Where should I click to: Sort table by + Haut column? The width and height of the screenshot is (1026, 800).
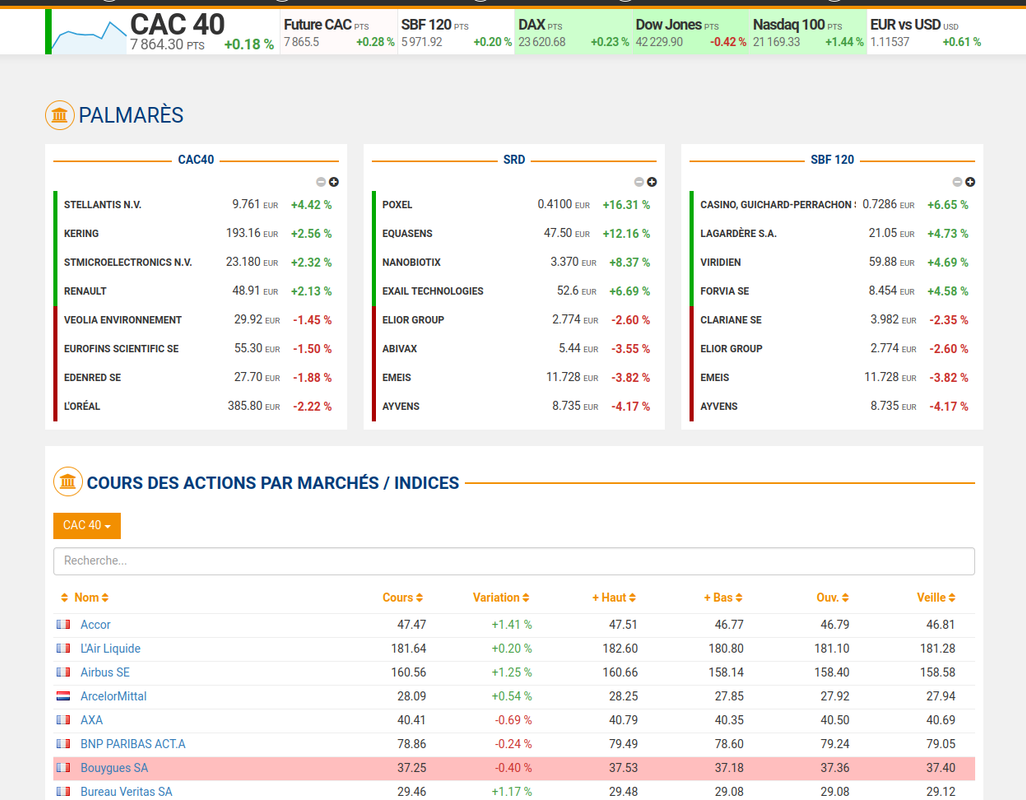(x=614, y=597)
